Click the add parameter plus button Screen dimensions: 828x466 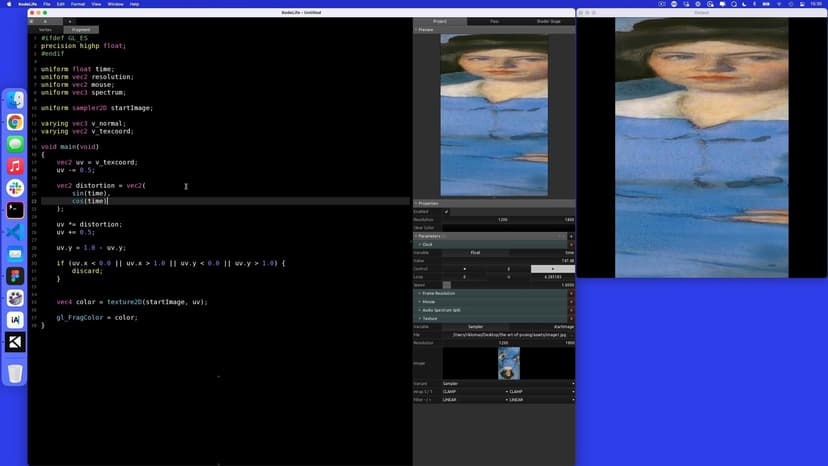pyautogui.click(x=571, y=236)
